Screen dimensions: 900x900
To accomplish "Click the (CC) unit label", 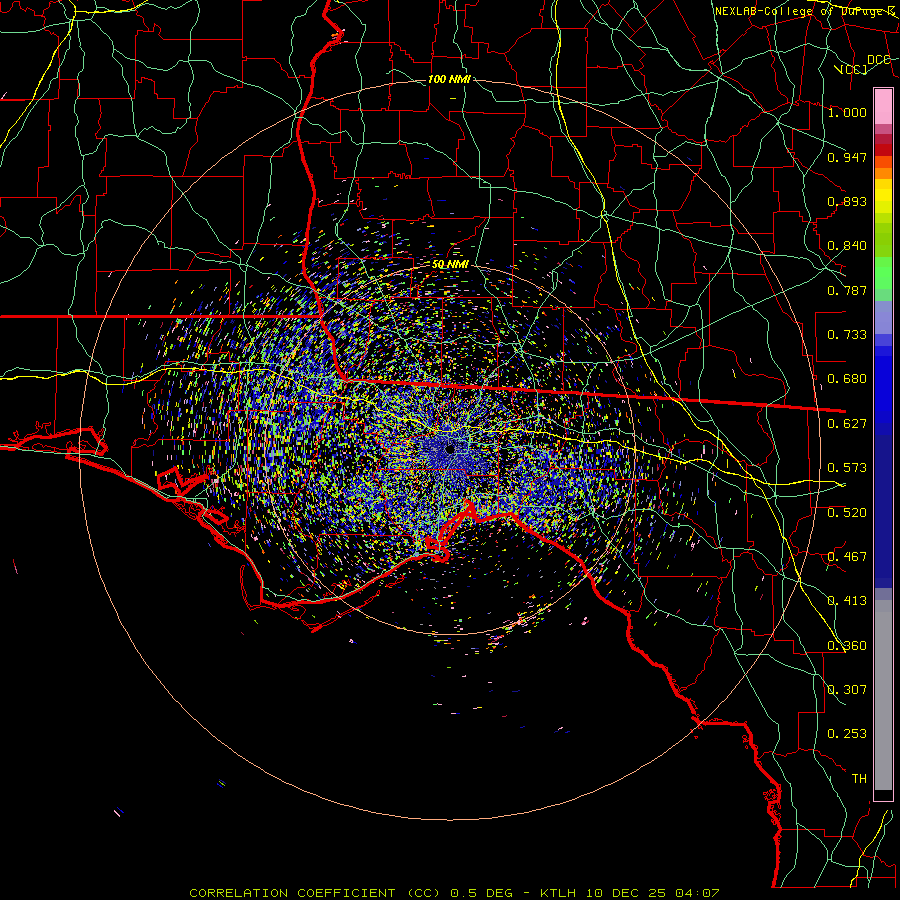I will [850, 69].
